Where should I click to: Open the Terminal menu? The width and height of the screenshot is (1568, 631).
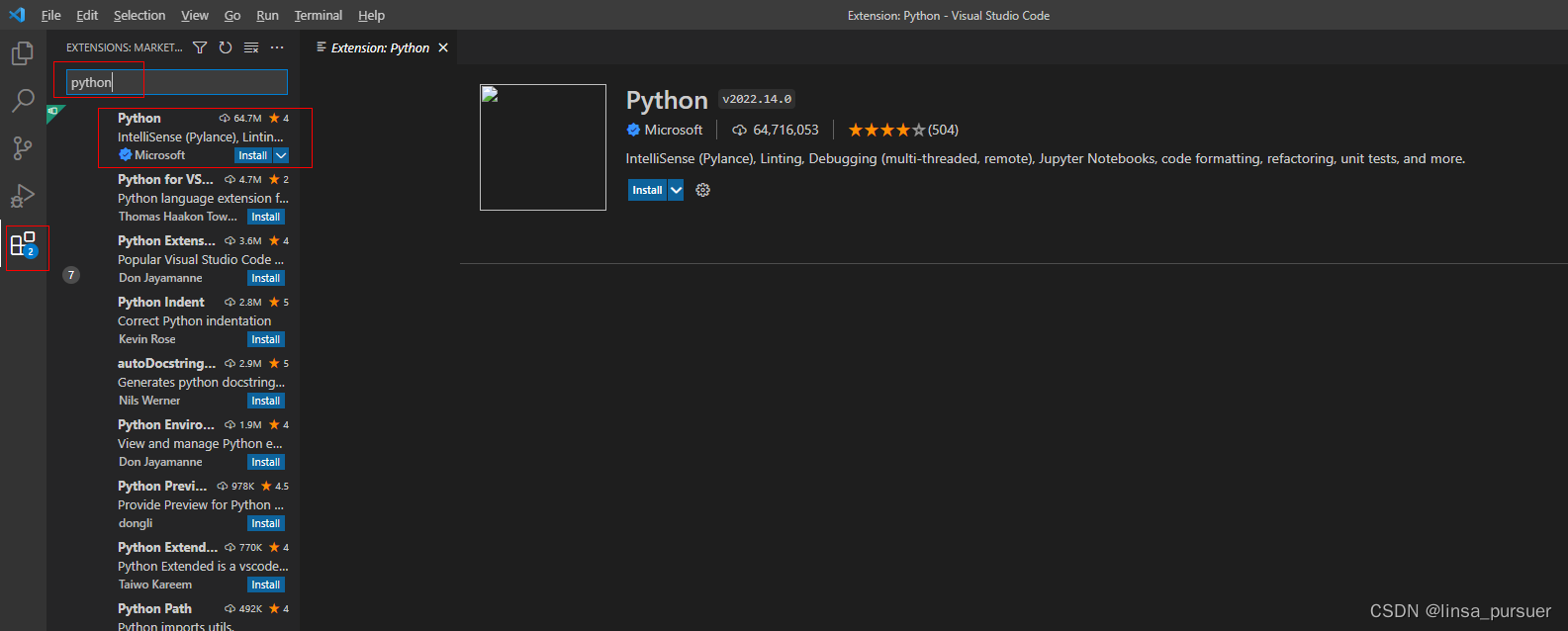click(319, 15)
